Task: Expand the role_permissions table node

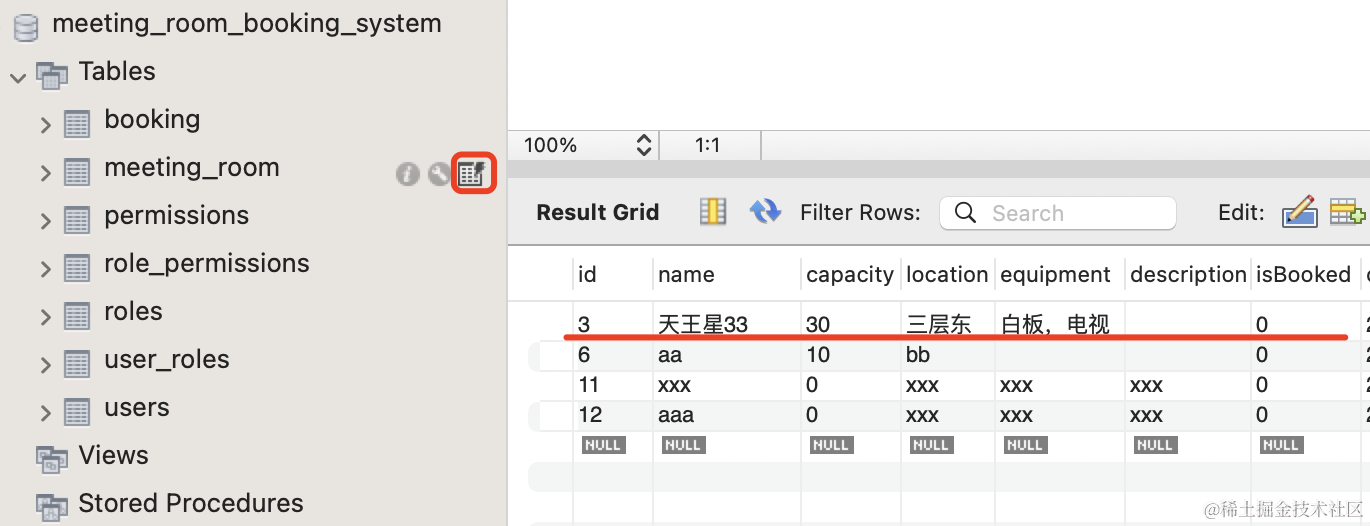Action: point(45,269)
